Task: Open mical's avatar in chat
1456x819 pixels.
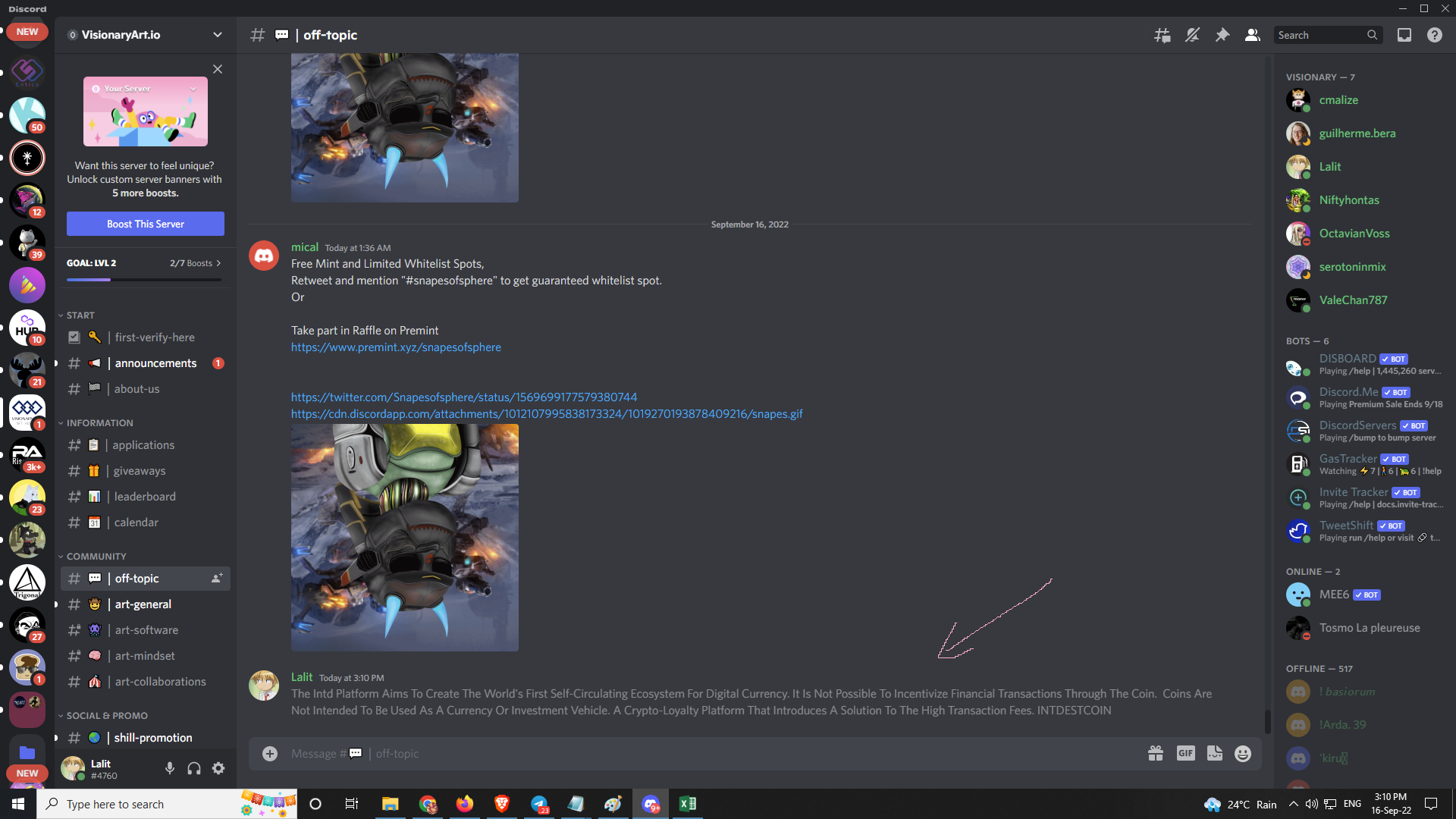Action: 264,256
